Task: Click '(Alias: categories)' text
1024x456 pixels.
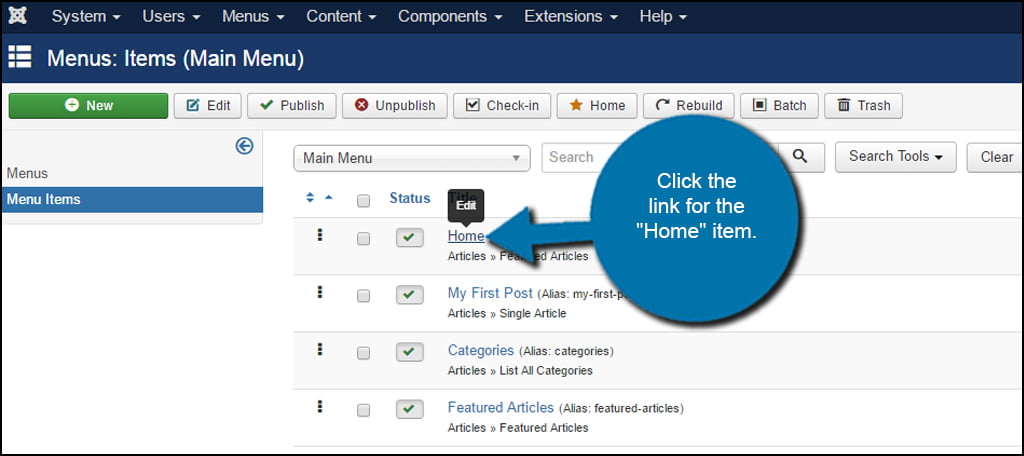Action: pos(566,351)
